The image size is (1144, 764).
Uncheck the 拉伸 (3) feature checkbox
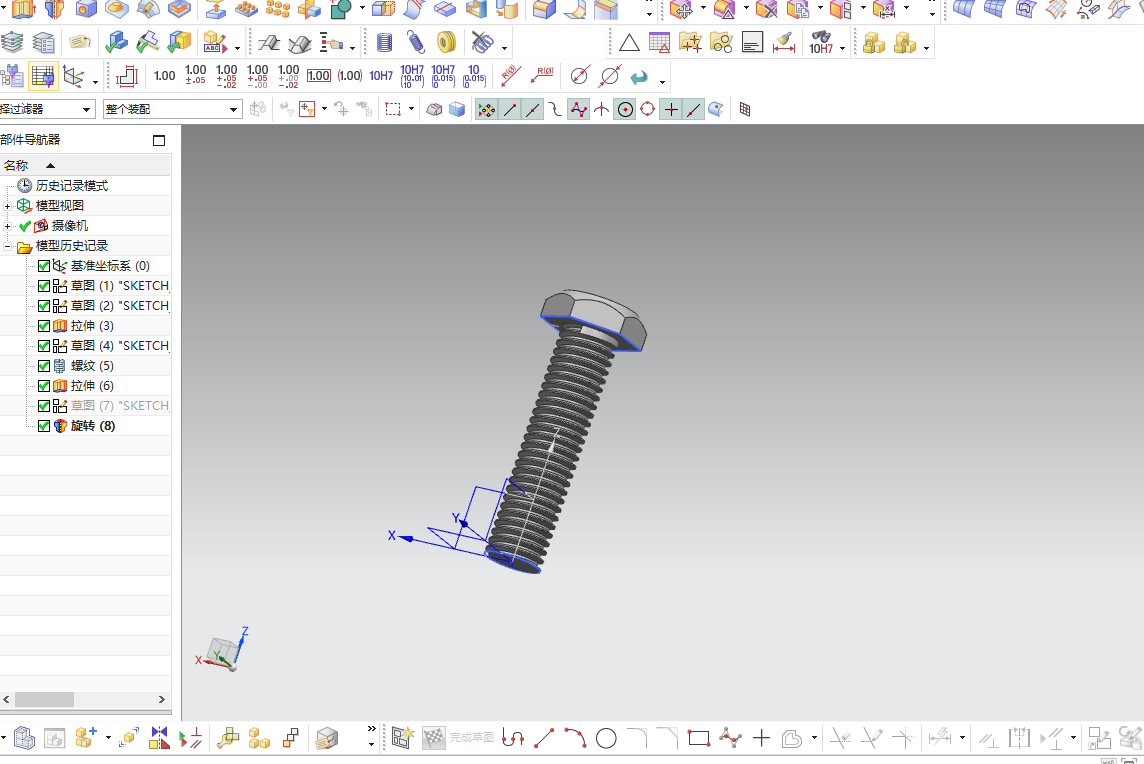[x=44, y=325]
